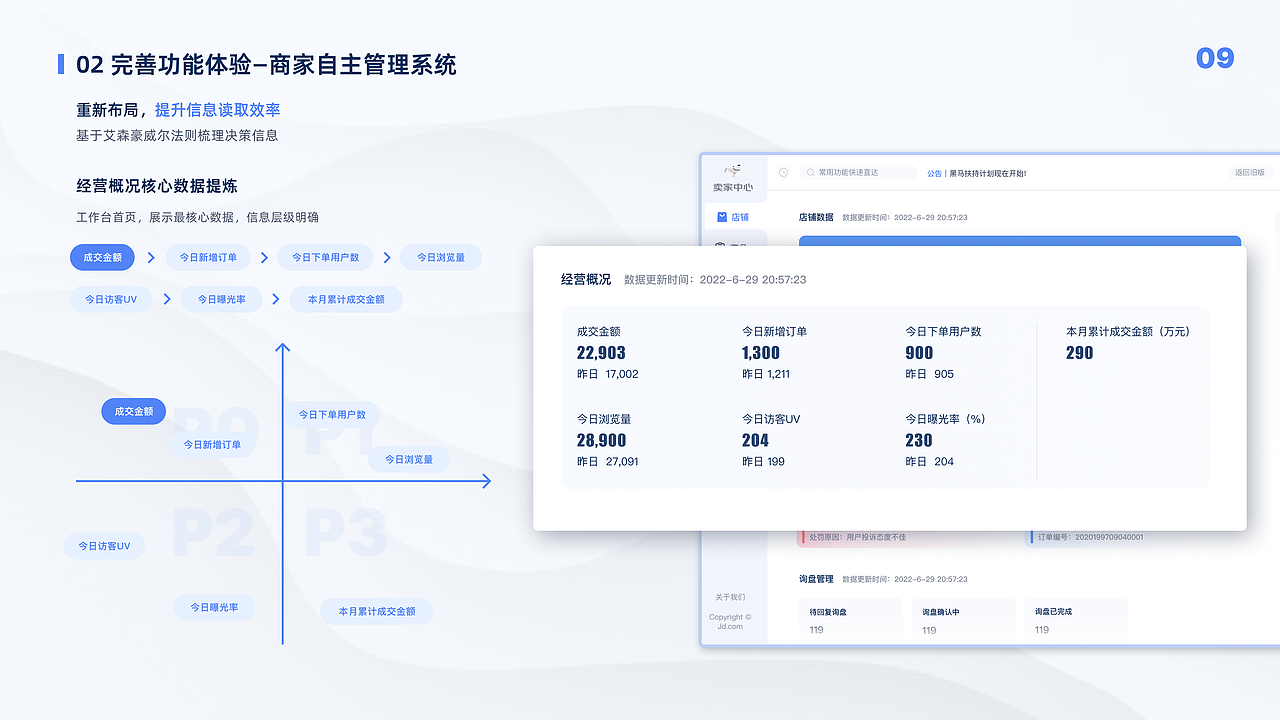Viewport: 1280px width, 720px height.
Task: Select the blue 成交金额 pill tag
Action: [x=102, y=257]
